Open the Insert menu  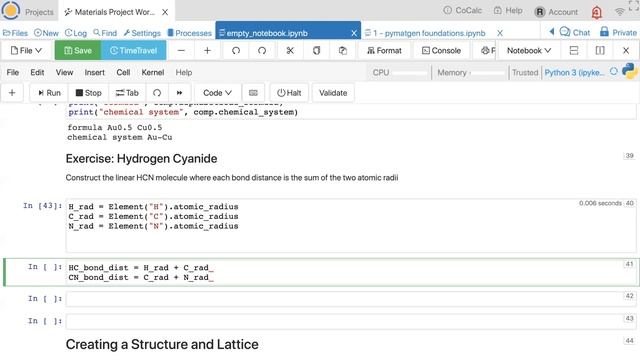tap(95, 72)
